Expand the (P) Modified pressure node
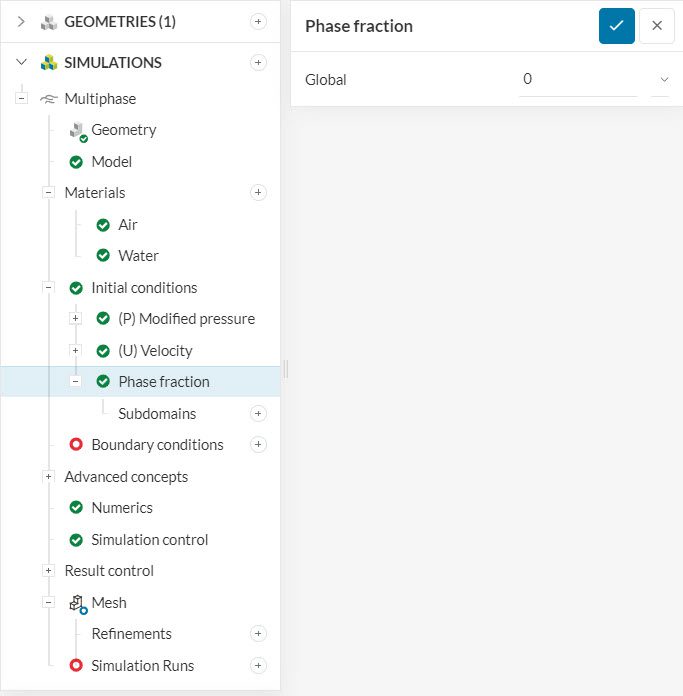This screenshot has width=683, height=696. (x=75, y=319)
